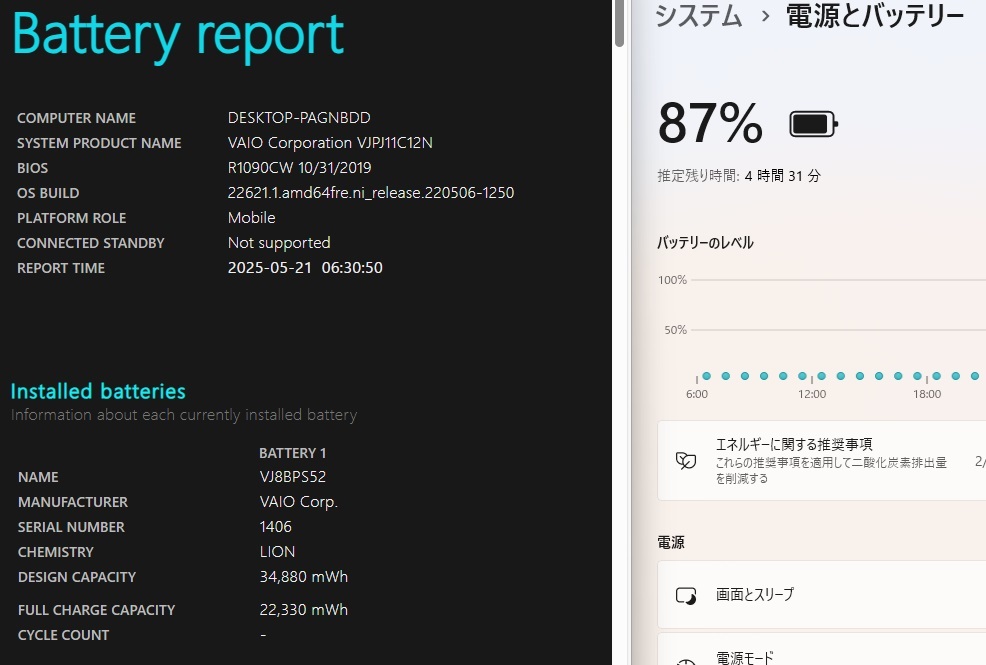Click chemistry value LION
986x665 pixels.
click(277, 552)
